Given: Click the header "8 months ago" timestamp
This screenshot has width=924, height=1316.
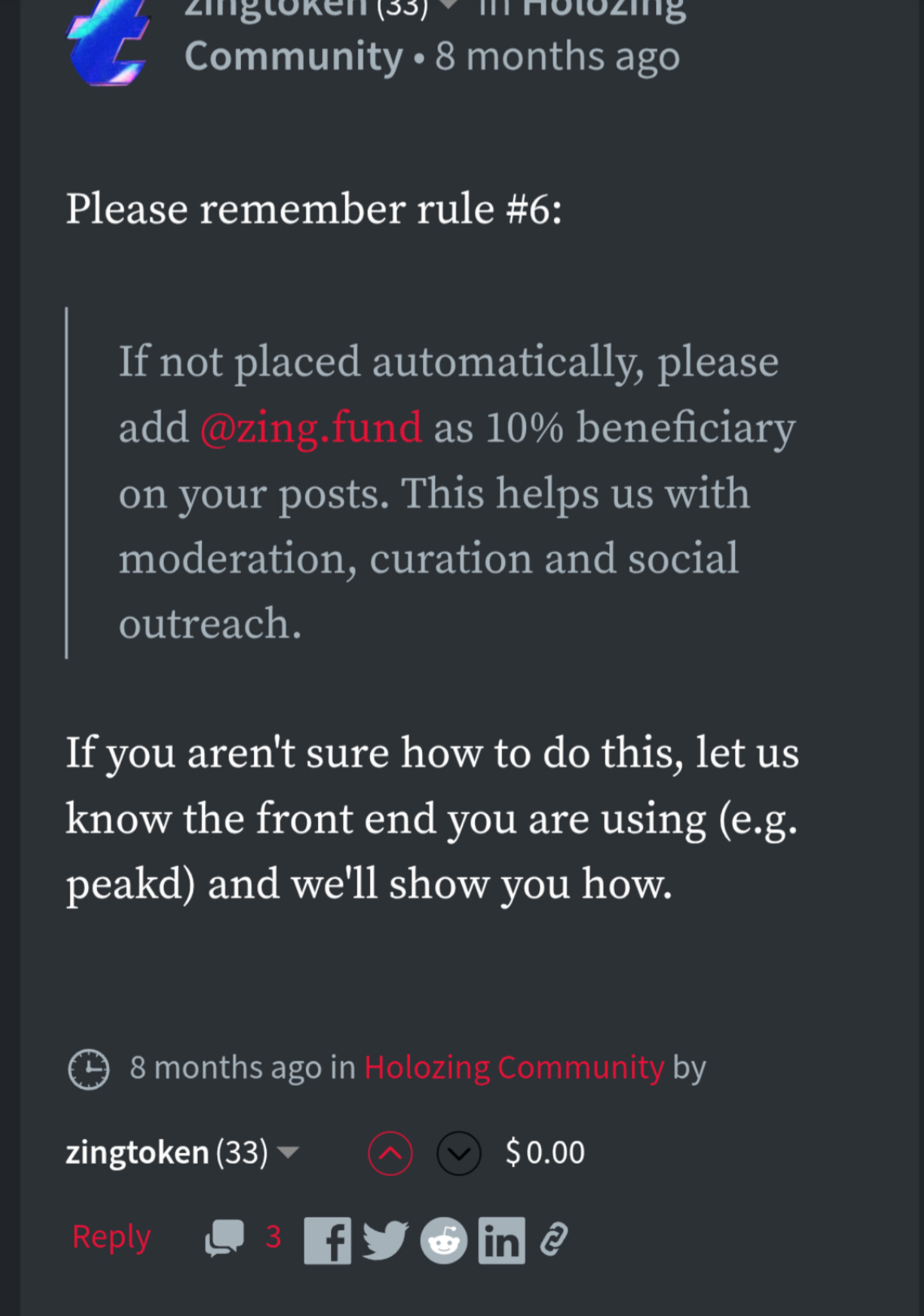Looking at the screenshot, I should coord(557,57).
